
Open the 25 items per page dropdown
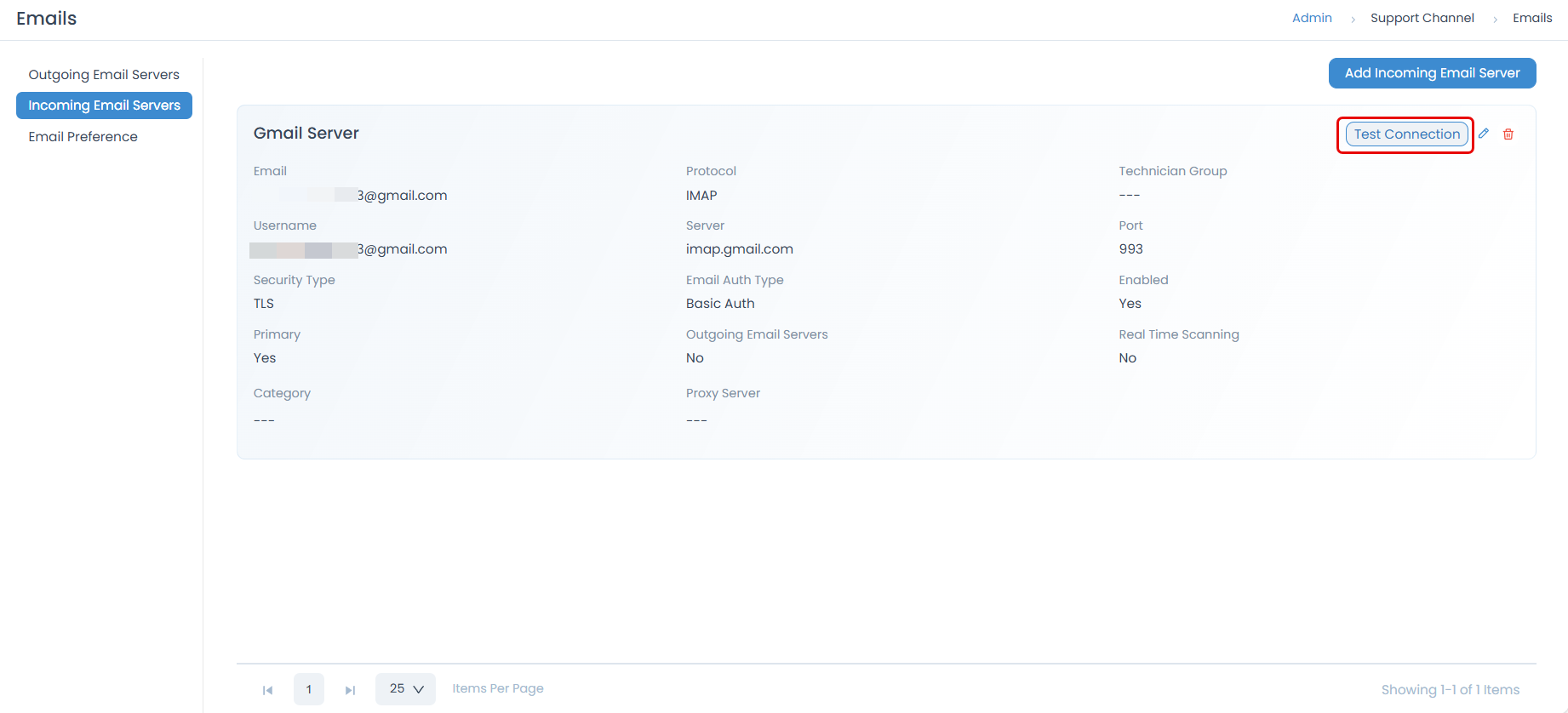405,689
